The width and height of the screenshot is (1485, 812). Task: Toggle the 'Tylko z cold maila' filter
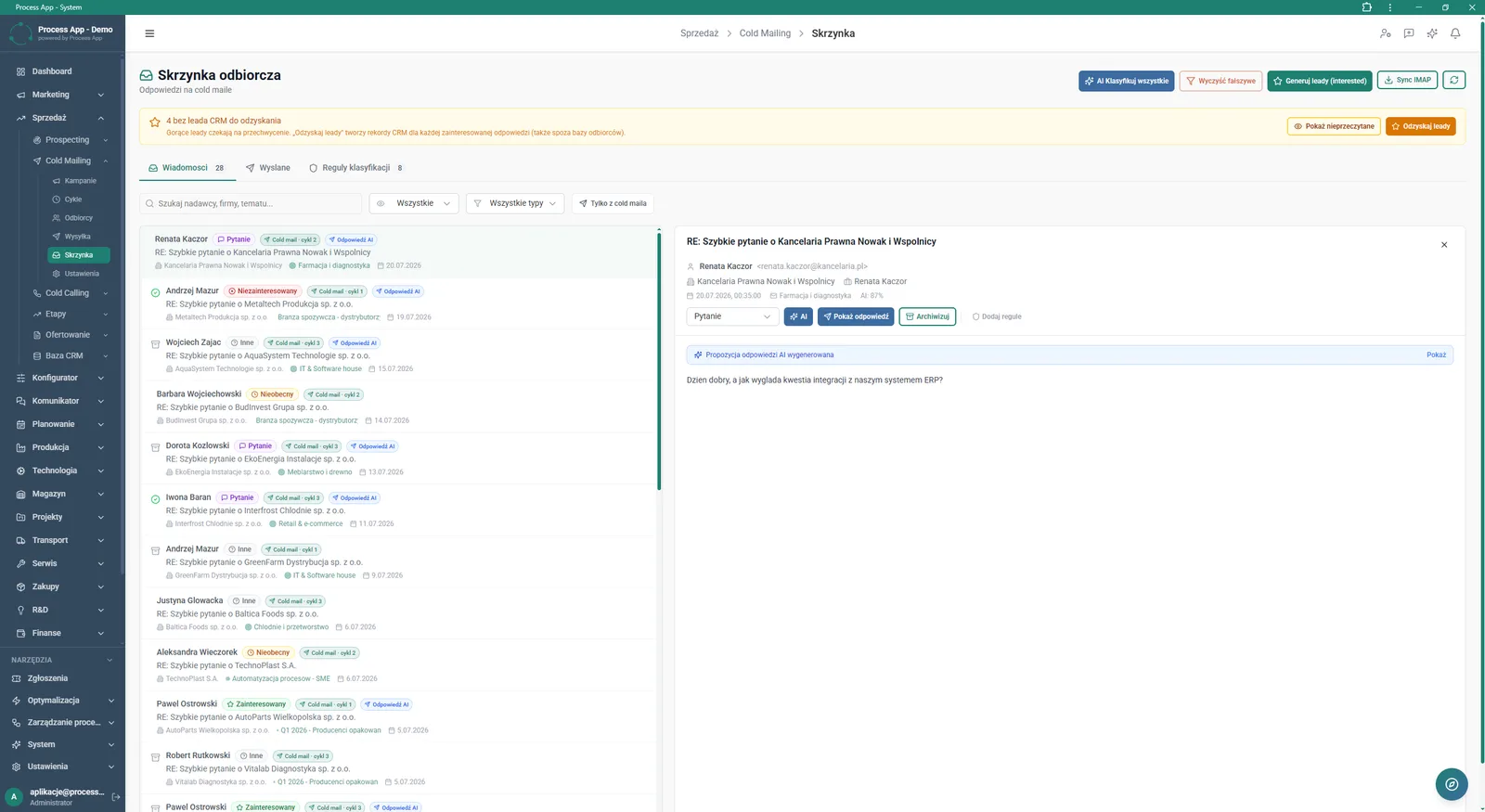click(x=613, y=203)
